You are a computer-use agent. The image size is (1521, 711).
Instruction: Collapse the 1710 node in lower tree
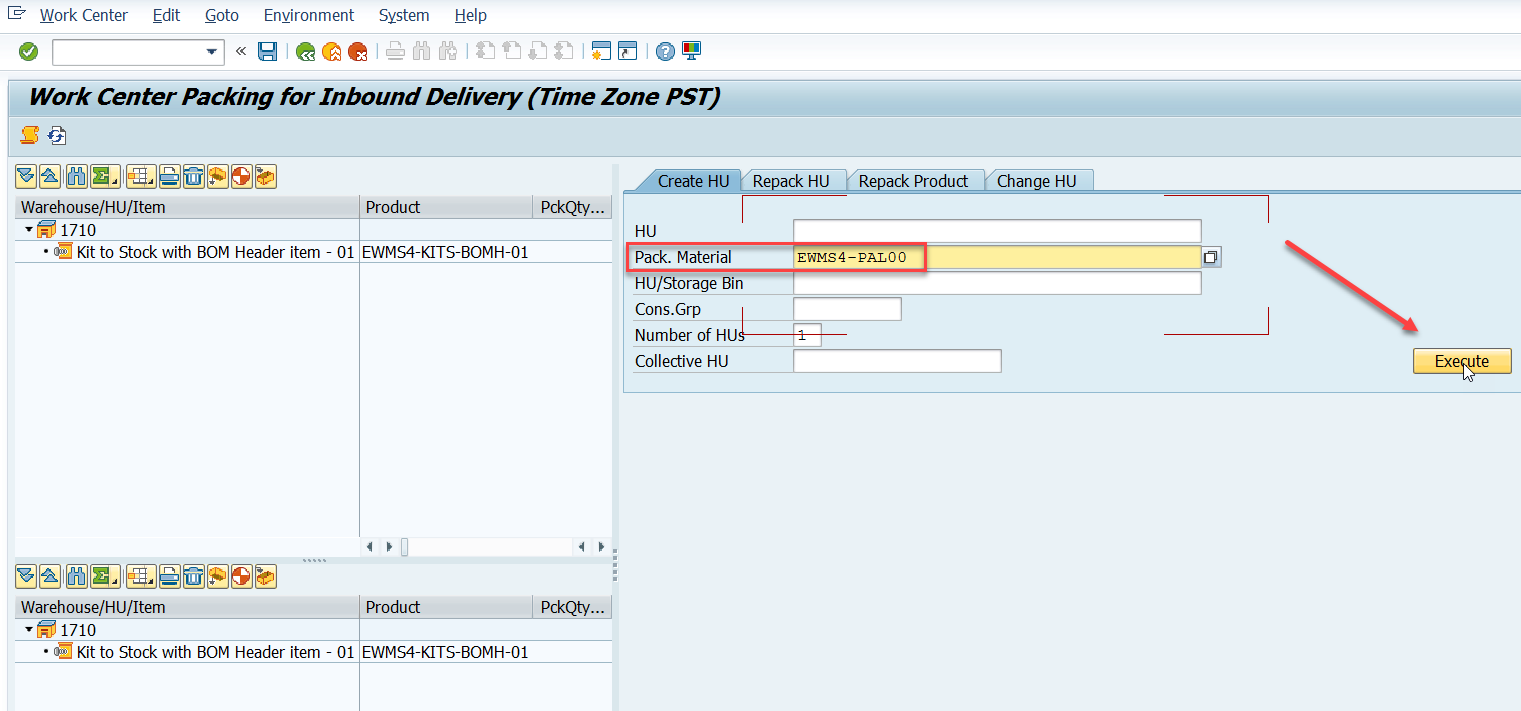click(x=29, y=630)
